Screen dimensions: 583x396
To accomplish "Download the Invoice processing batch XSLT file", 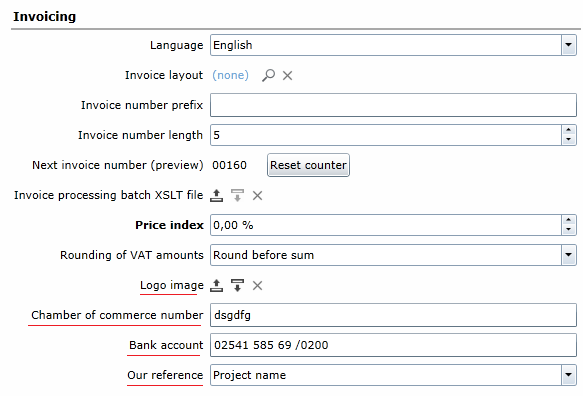I will point(237,195).
